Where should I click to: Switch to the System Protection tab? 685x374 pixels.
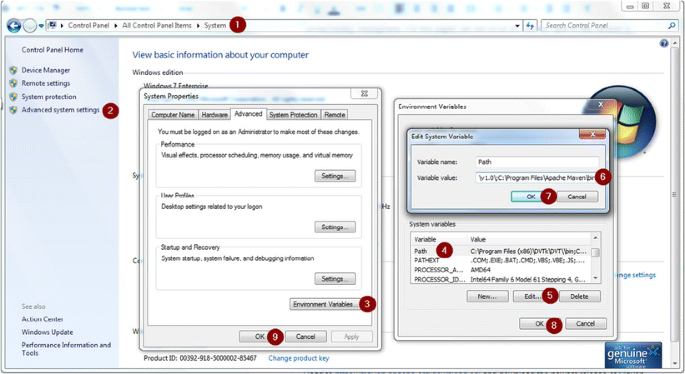[x=293, y=114]
